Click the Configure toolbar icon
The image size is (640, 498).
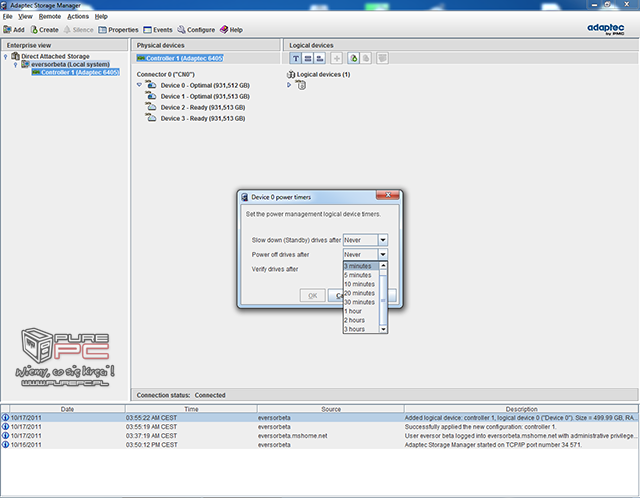click(x=194, y=30)
